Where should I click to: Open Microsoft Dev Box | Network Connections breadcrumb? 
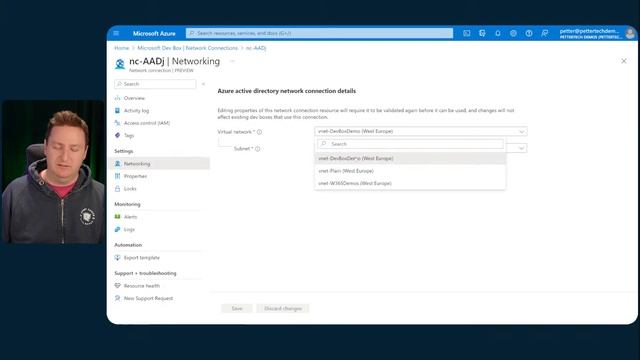coord(187,48)
